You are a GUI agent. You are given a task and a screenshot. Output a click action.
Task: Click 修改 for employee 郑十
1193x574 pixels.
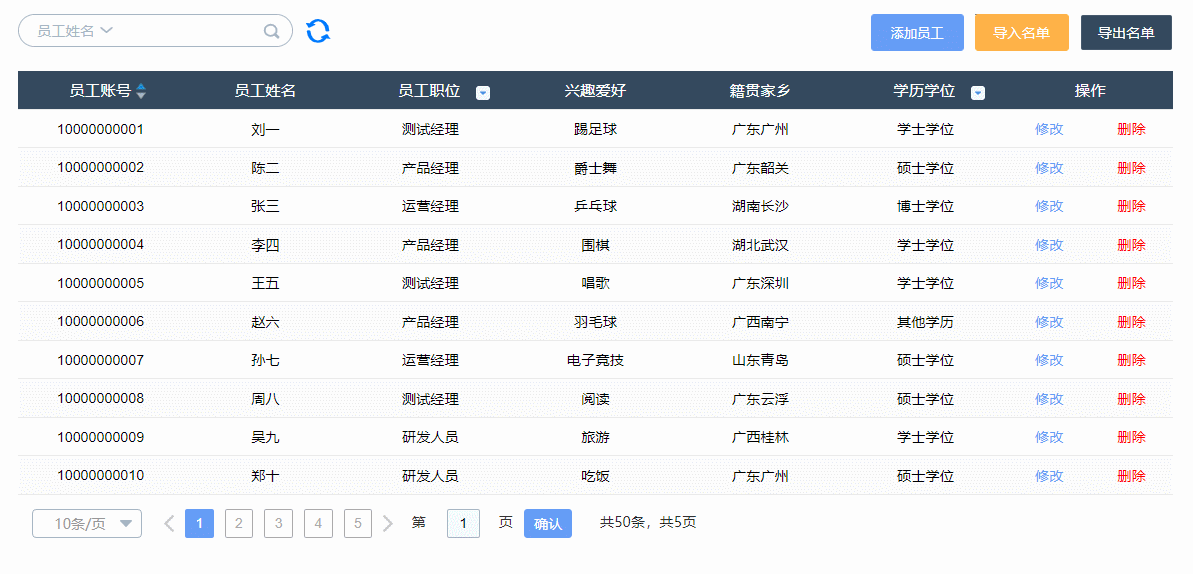click(x=1049, y=477)
